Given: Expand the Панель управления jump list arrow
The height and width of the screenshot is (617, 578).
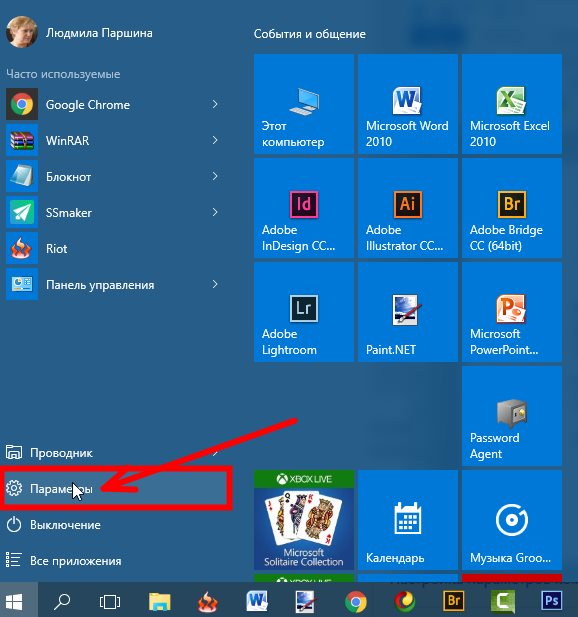Looking at the screenshot, I should (215, 284).
